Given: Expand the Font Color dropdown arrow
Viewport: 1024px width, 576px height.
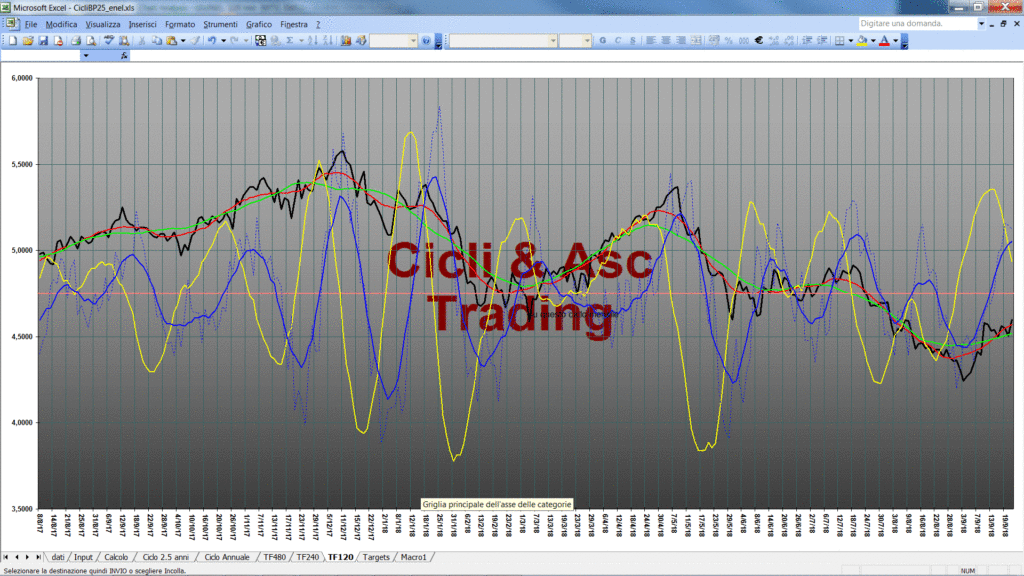Looking at the screenshot, I should click(x=895, y=40).
